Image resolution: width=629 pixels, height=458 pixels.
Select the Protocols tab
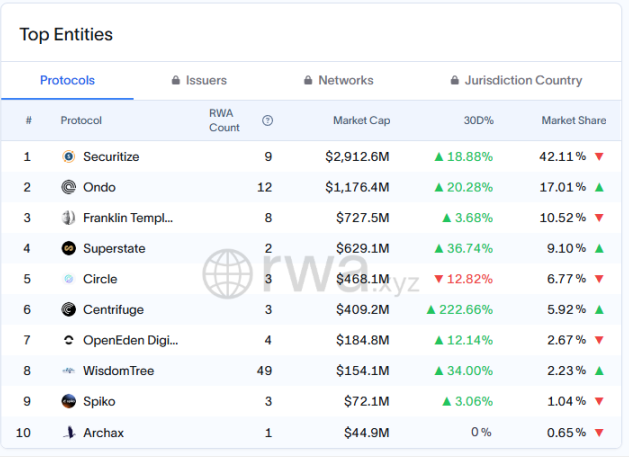(67, 80)
